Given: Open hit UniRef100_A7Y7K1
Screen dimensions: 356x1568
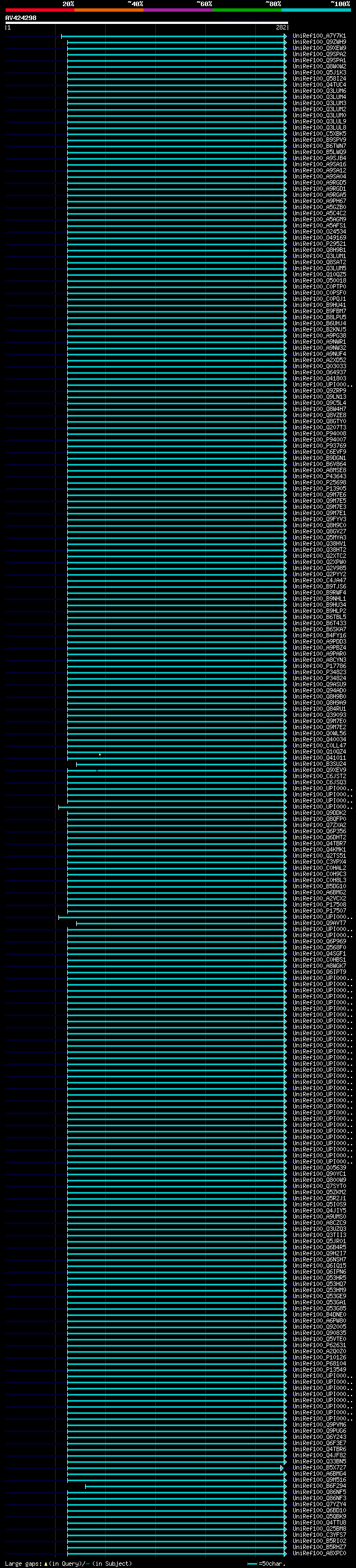Looking at the screenshot, I should pyautogui.click(x=319, y=36).
